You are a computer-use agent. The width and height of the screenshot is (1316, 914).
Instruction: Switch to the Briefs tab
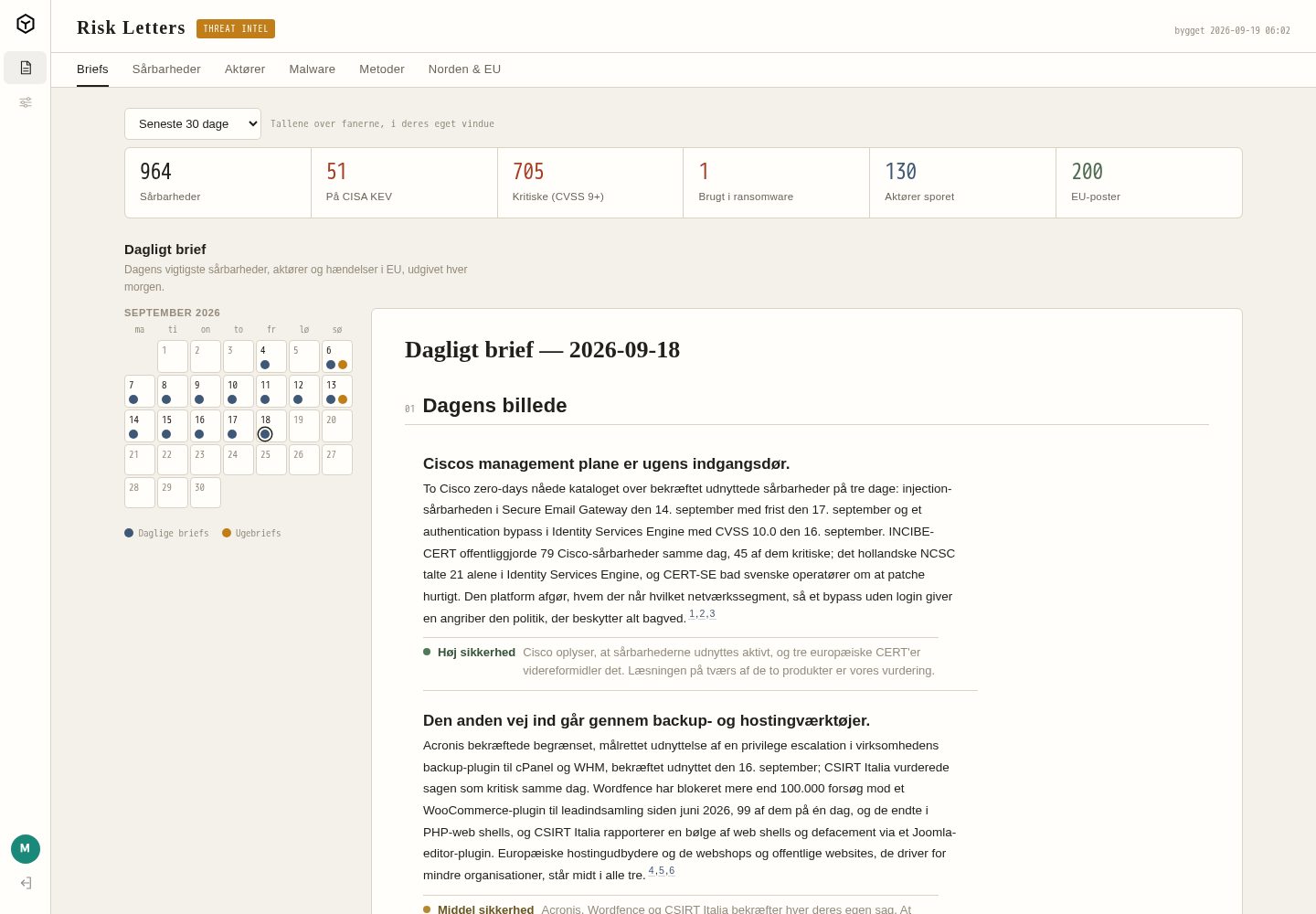92,69
